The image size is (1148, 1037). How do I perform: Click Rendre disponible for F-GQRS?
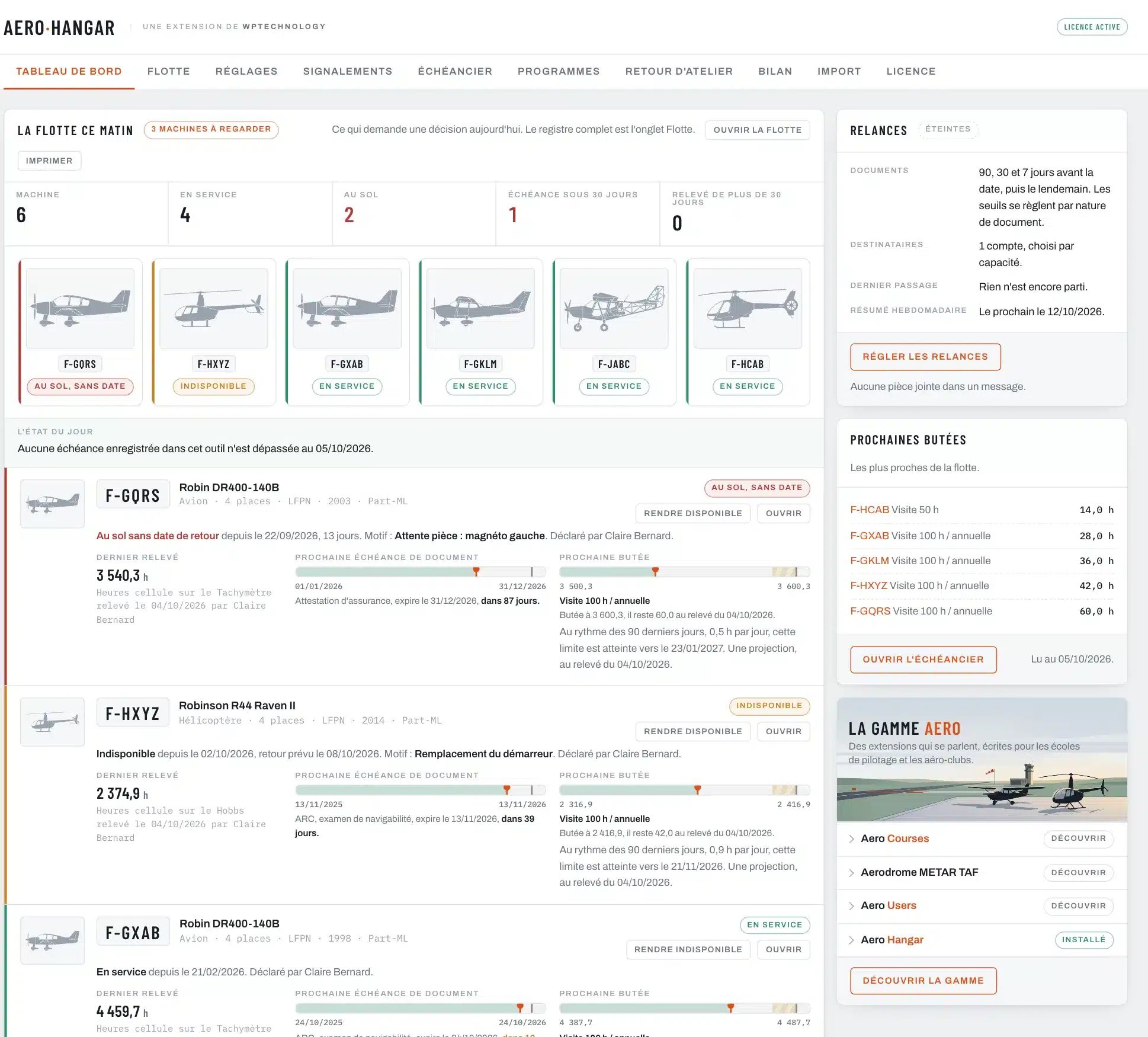[x=693, y=513]
